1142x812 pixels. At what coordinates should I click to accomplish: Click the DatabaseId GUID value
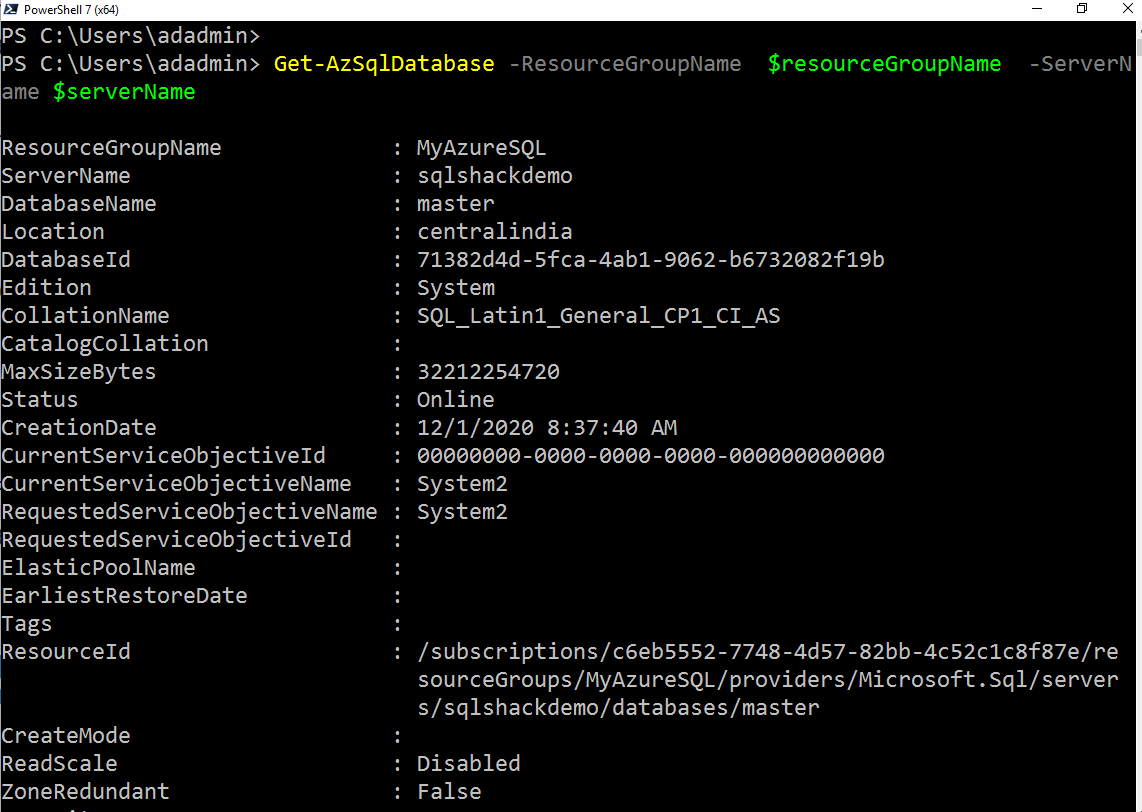[x=650, y=260]
